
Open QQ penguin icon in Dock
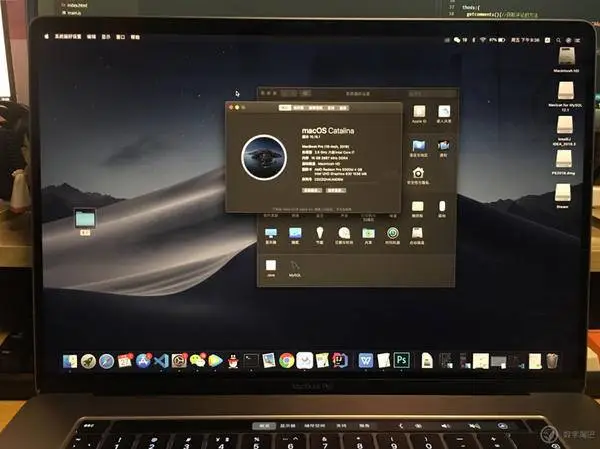tap(233, 361)
